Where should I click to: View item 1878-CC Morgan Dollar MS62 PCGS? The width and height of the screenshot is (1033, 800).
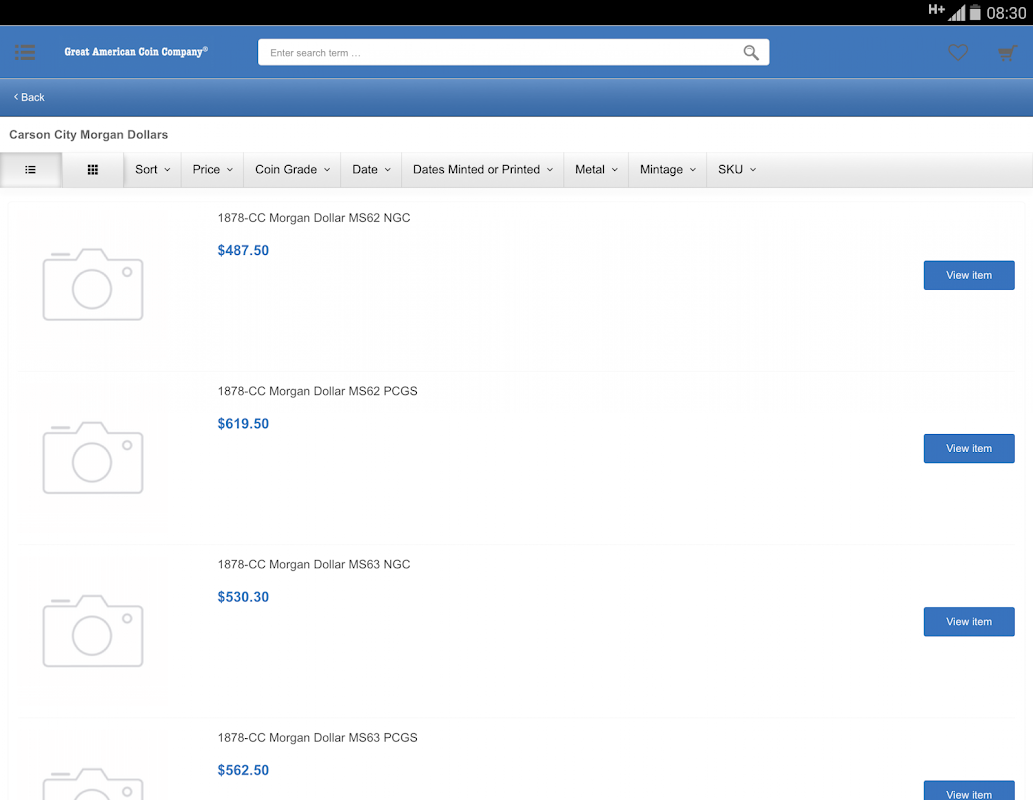click(x=968, y=448)
